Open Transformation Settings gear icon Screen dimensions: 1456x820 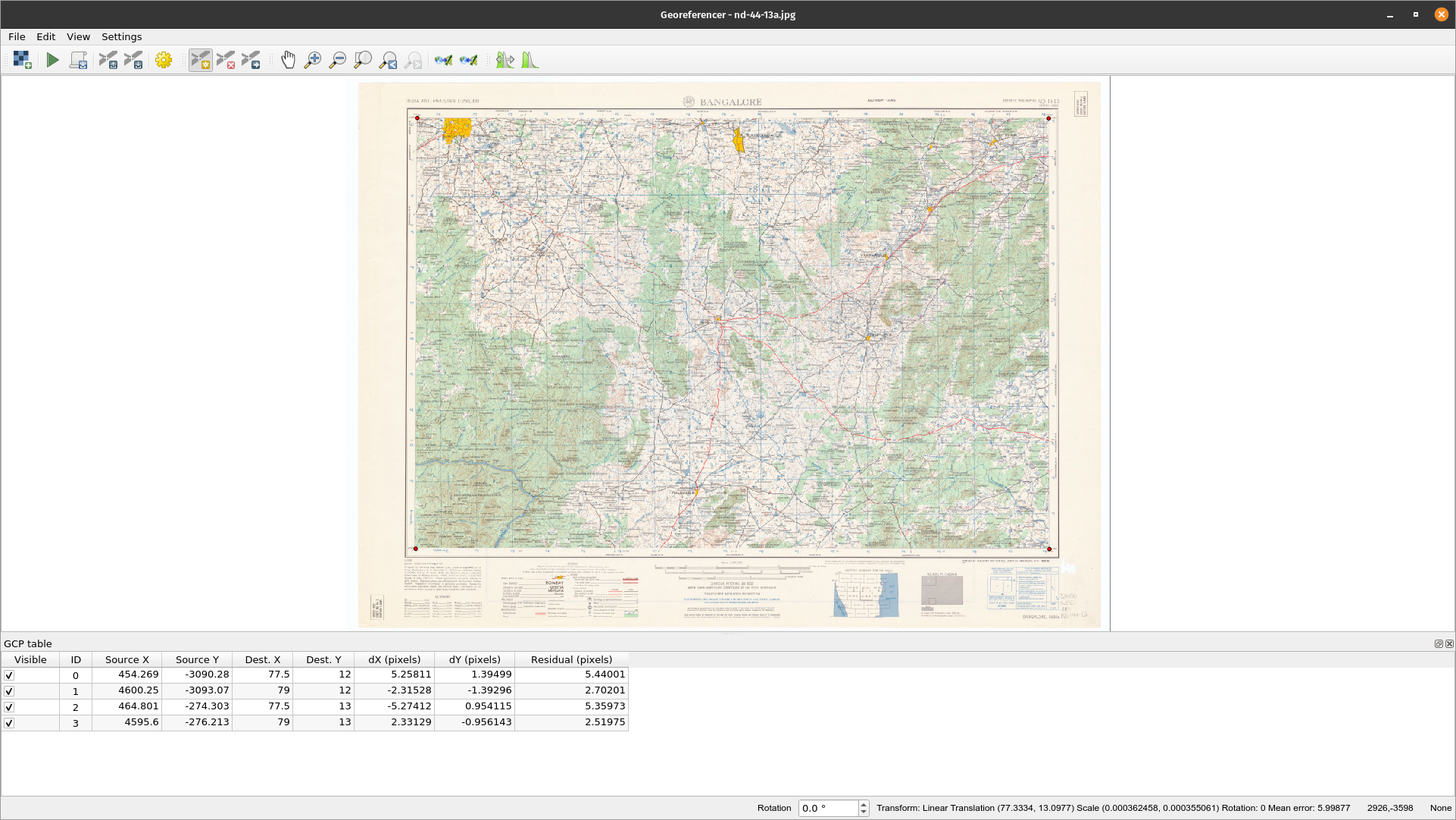pyautogui.click(x=164, y=60)
